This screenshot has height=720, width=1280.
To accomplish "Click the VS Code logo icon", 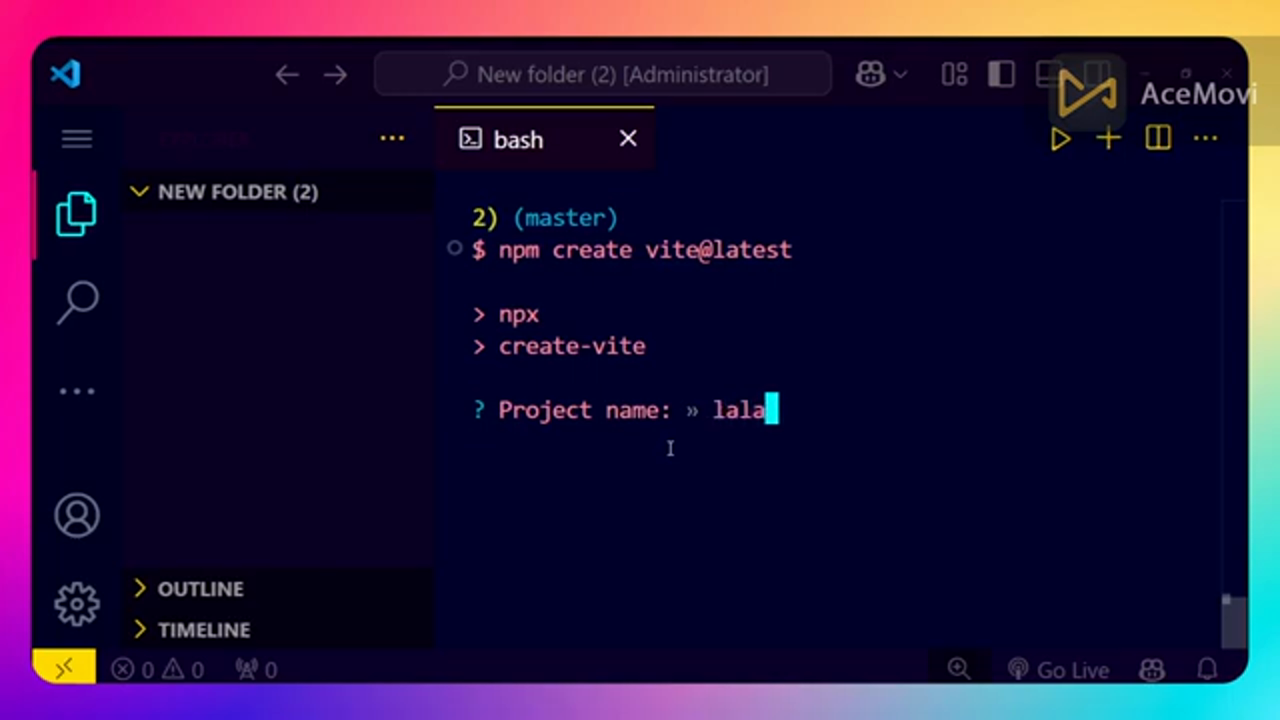I will pos(66,74).
